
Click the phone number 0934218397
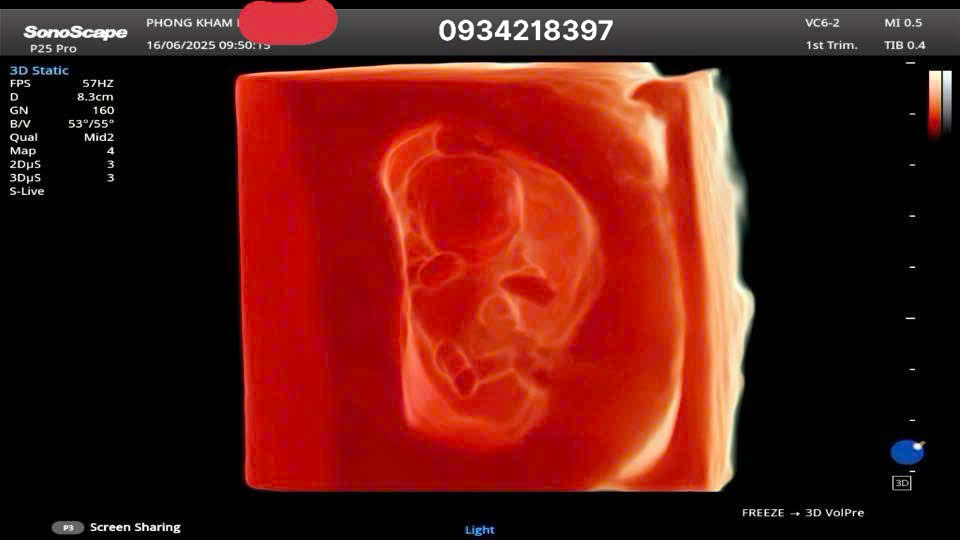(525, 31)
